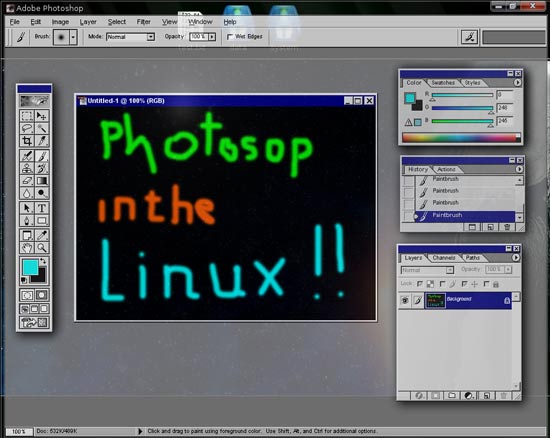Image resolution: width=550 pixels, height=438 pixels.
Task: Open the History panel flyout menu arrow
Action: click(x=519, y=169)
